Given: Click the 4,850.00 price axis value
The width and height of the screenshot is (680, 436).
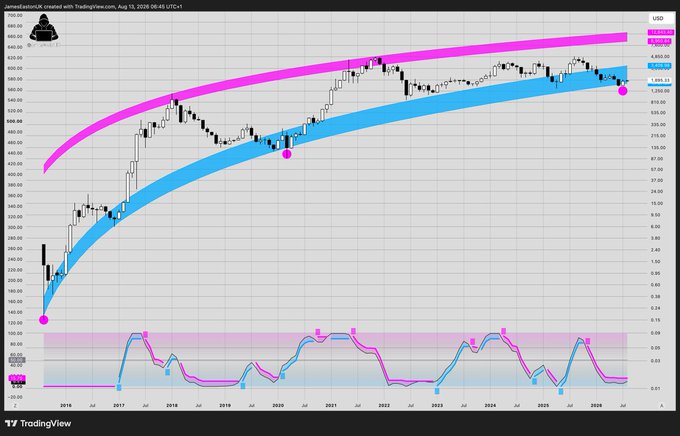Looking at the screenshot, I should (x=660, y=56).
